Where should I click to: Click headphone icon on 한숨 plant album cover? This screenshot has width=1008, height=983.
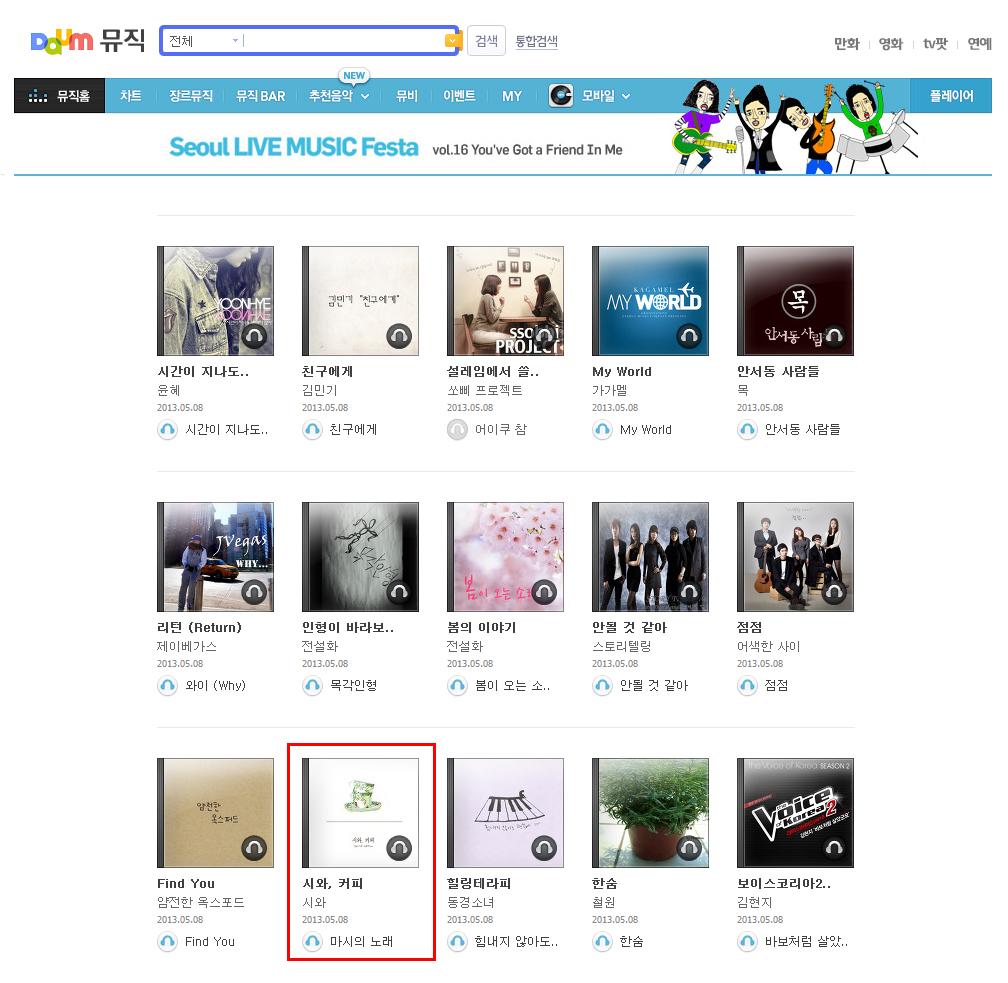click(689, 848)
